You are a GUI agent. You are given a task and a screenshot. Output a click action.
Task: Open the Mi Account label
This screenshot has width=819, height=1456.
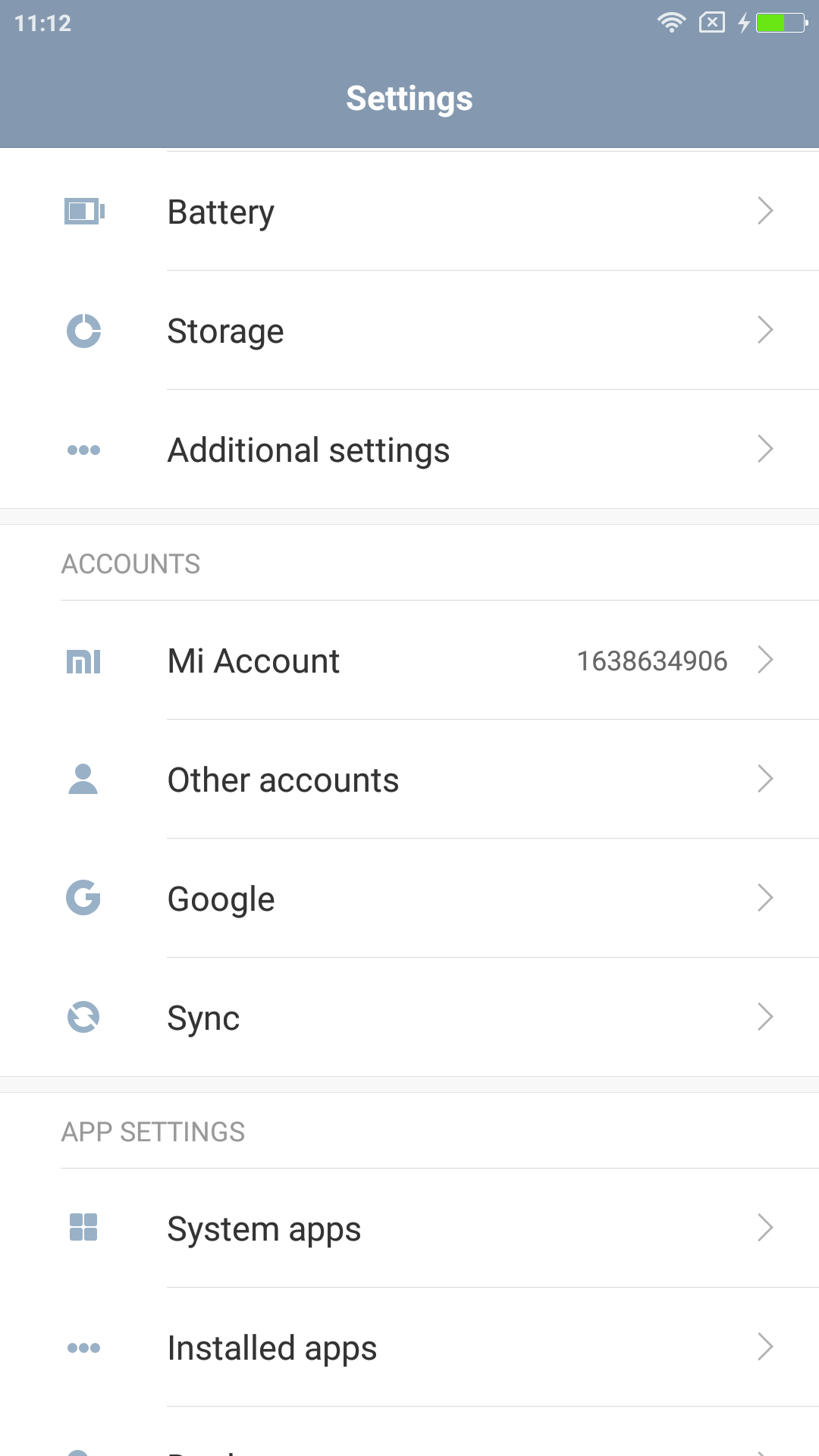[253, 661]
